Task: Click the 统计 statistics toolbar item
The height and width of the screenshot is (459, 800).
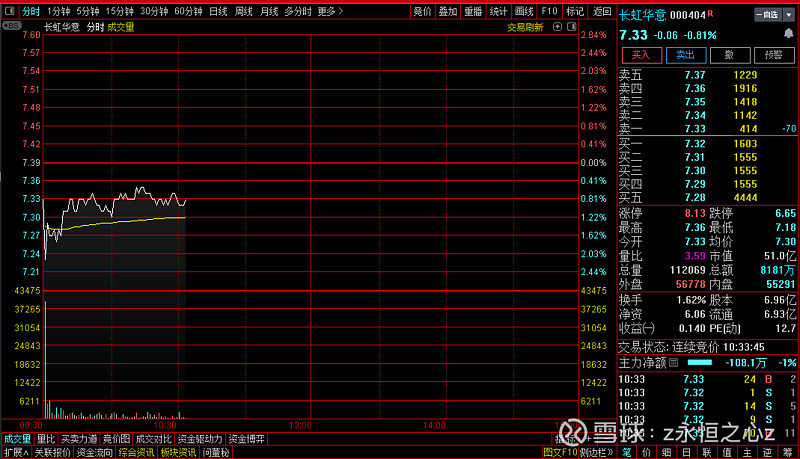Action: tap(498, 11)
